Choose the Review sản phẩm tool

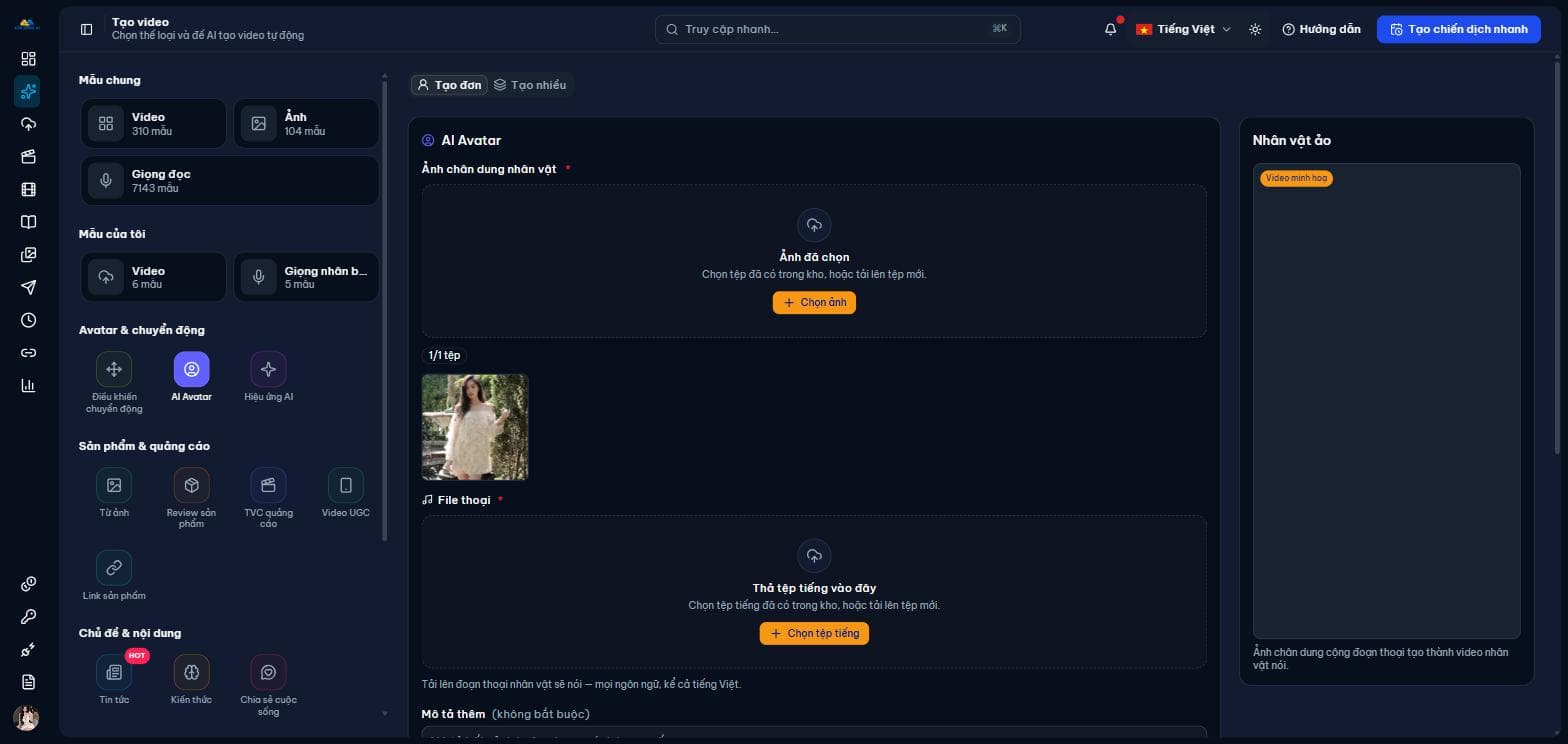[191, 498]
